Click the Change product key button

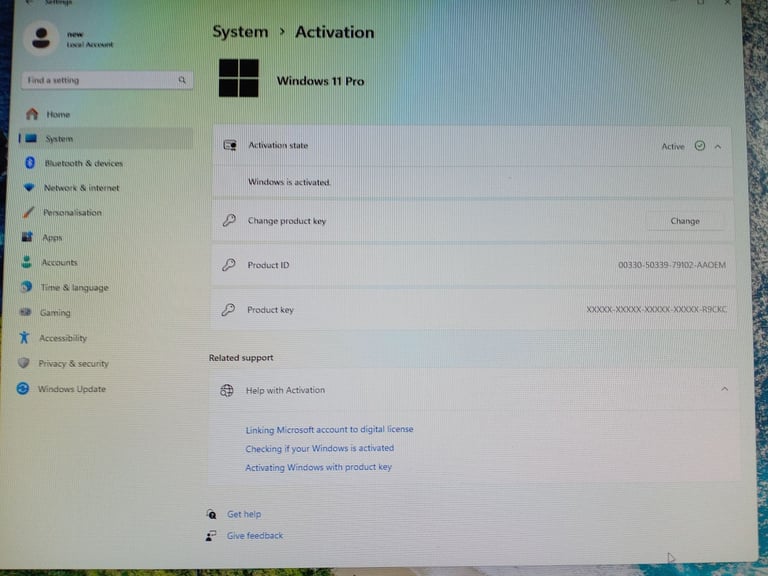click(x=685, y=221)
